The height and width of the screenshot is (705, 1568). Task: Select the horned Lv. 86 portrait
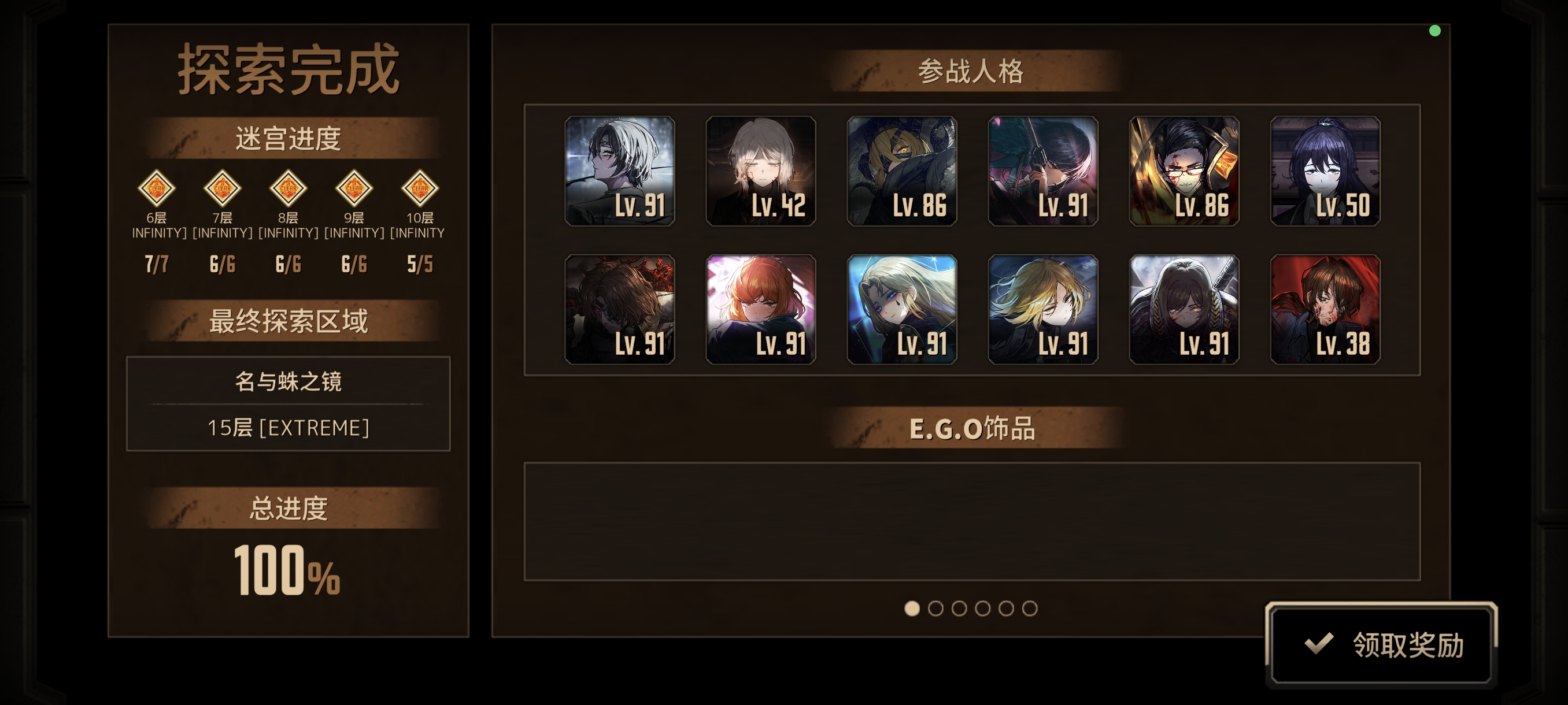point(902,171)
